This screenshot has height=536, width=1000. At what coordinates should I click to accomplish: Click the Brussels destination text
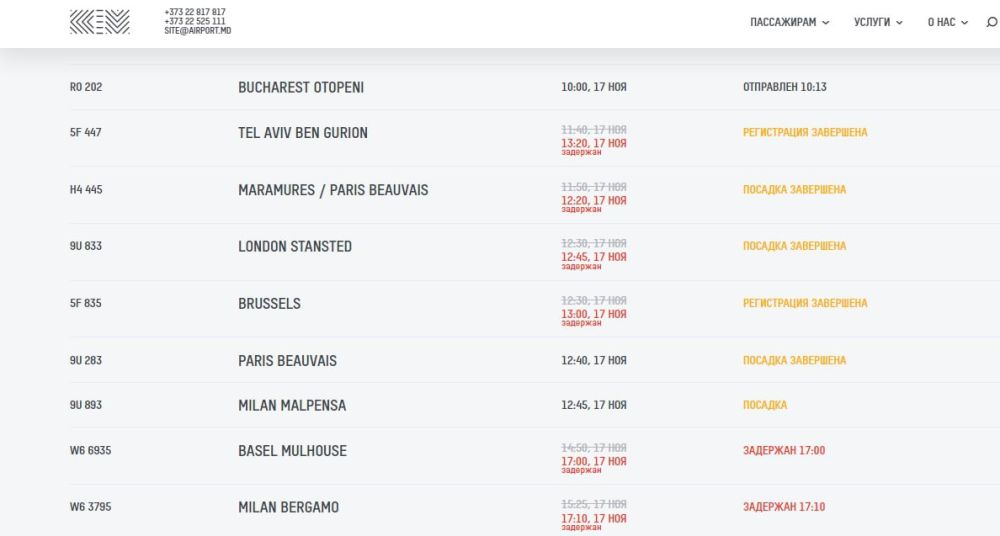(x=269, y=303)
